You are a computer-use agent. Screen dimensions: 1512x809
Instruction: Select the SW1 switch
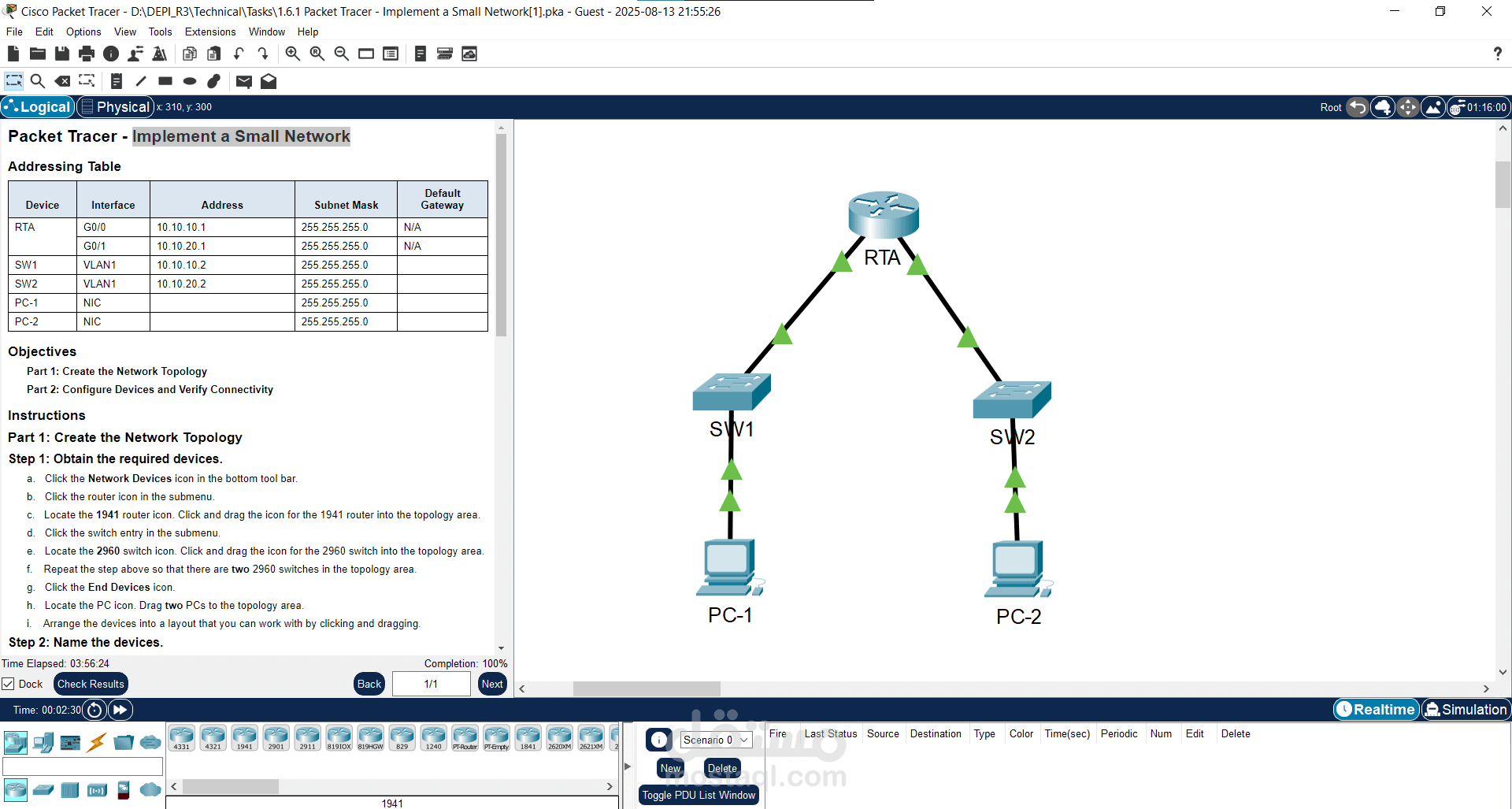coord(732,392)
